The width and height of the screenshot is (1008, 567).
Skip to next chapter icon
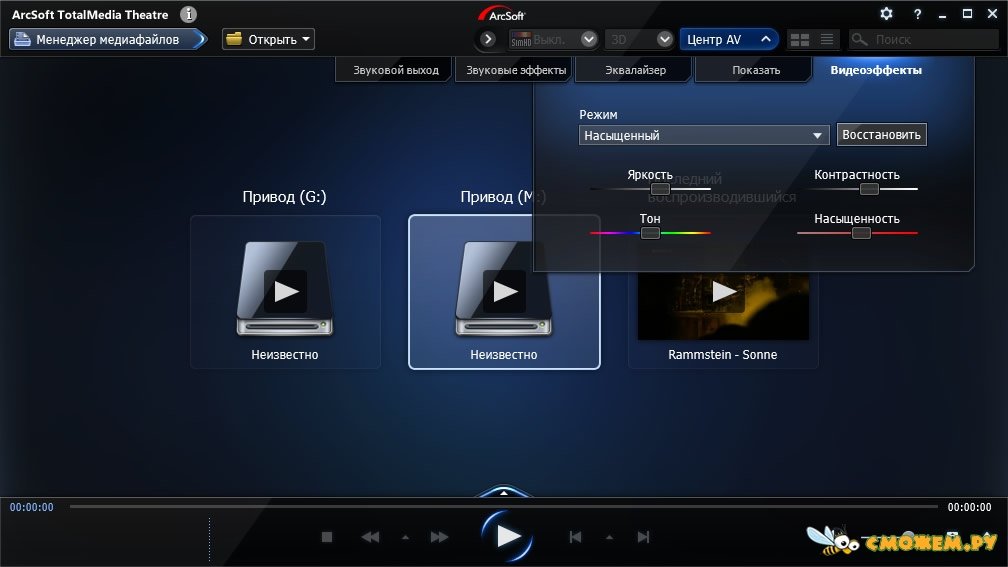tap(644, 537)
